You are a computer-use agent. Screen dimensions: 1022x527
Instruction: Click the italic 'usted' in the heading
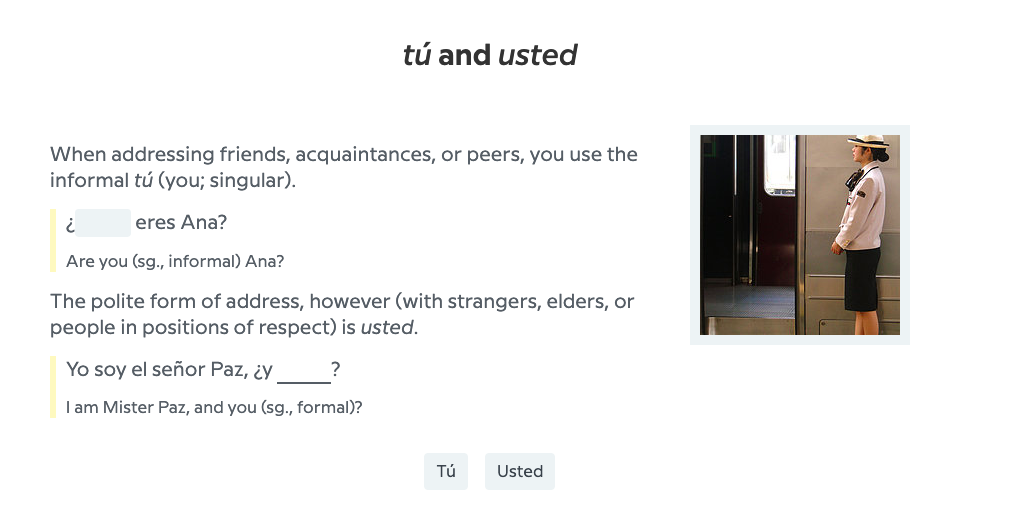(538, 55)
